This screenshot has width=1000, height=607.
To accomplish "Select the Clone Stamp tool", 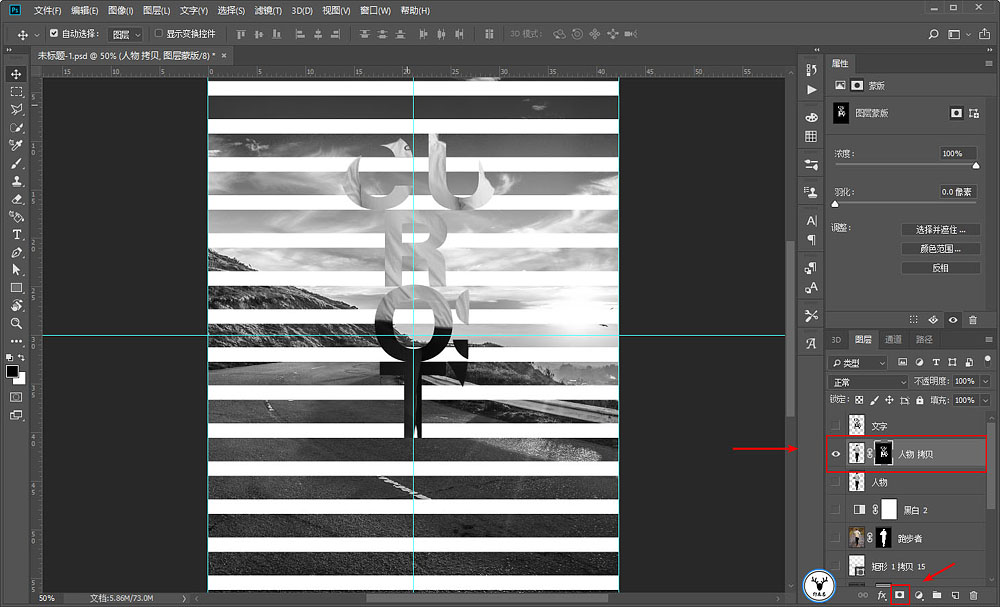I will [16, 181].
